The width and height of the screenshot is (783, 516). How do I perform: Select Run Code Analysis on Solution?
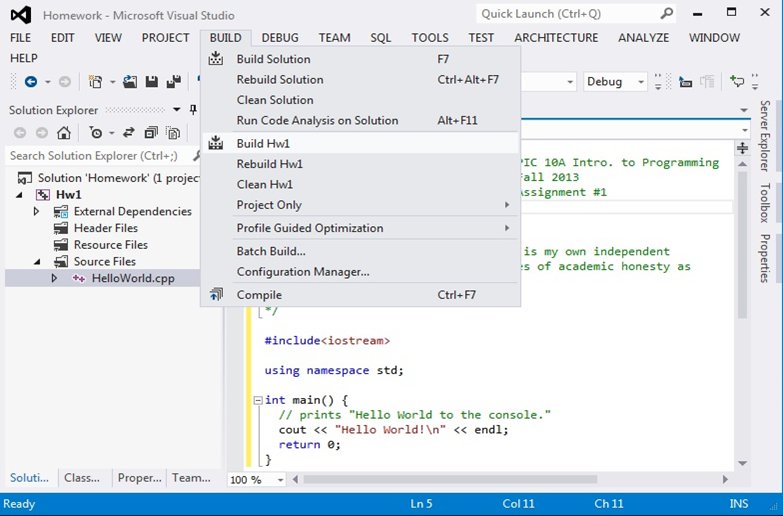pyautogui.click(x=360, y=120)
